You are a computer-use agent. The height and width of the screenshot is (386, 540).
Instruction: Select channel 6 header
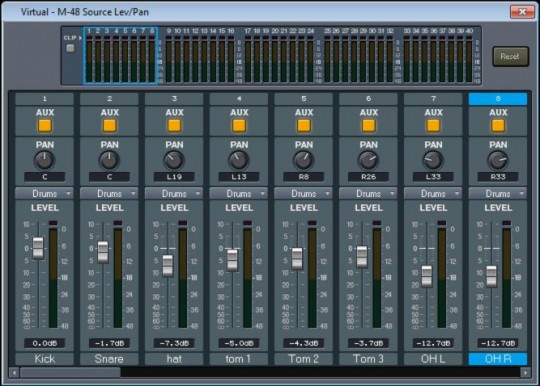point(368,99)
